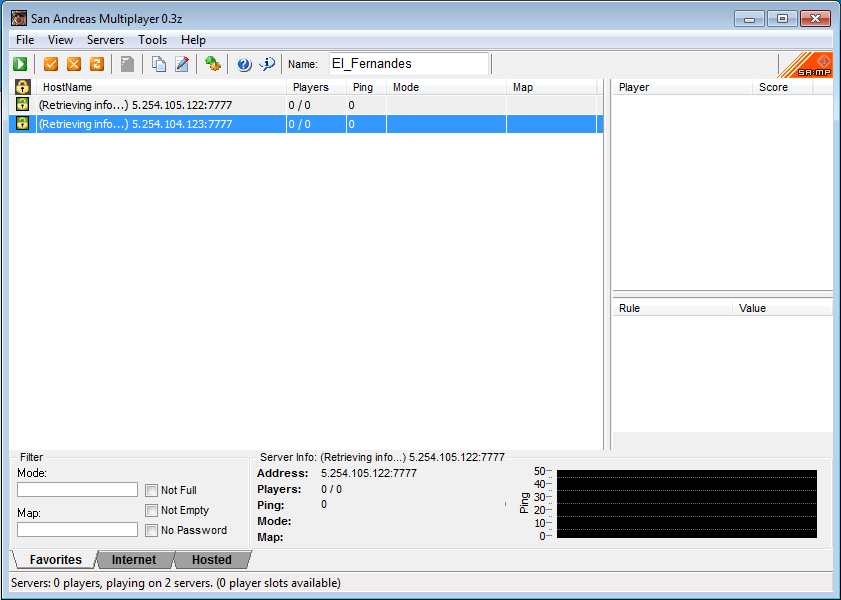This screenshot has height=600, width=841.
Task: Click the Copy Server Info icon
Action: pyautogui.click(x=159, y=64)
